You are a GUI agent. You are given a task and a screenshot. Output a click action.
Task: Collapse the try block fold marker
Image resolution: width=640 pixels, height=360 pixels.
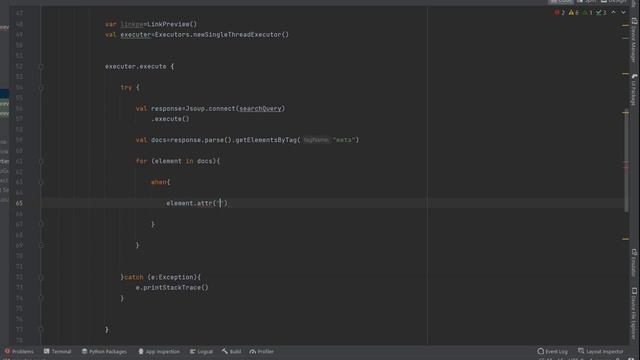41,87
